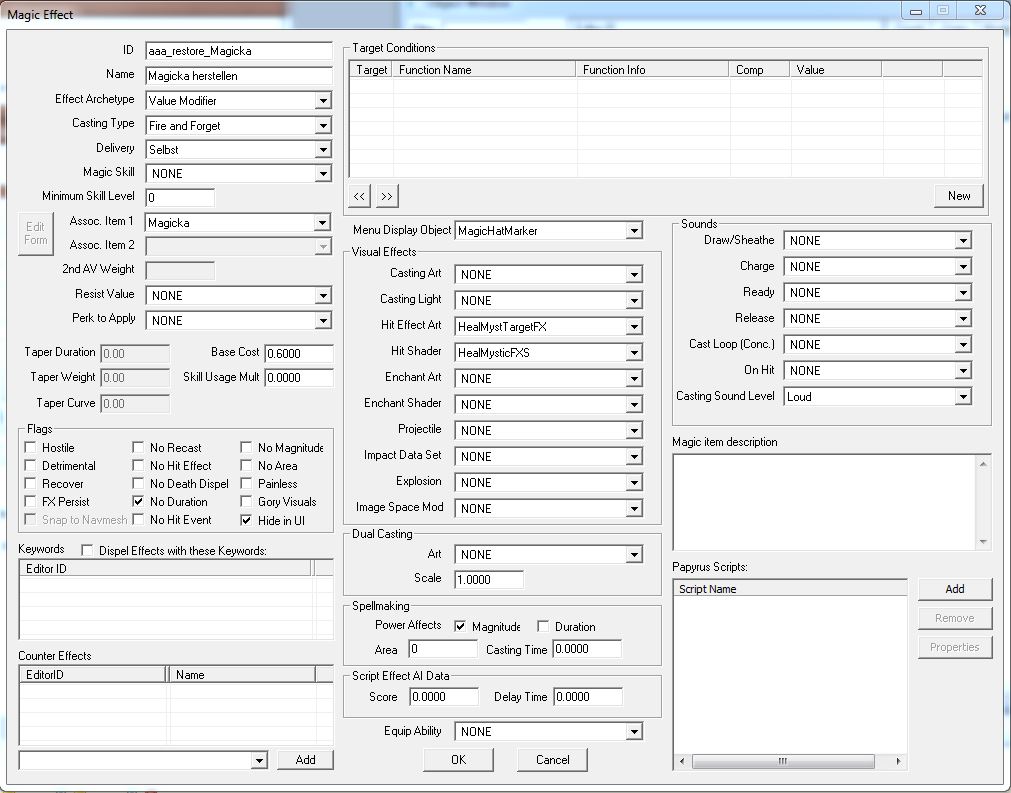Enable Duration under Power Affects

tap(543, 627)
